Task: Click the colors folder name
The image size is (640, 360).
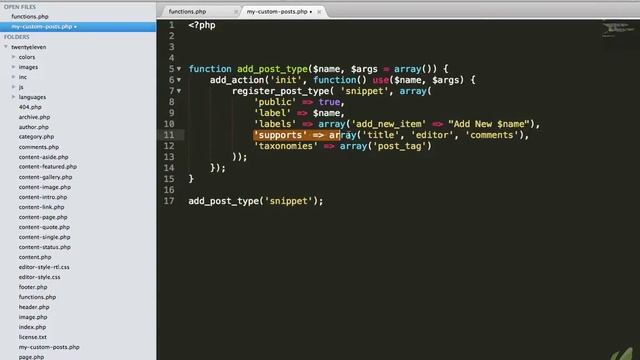Action: click(27, 57)
